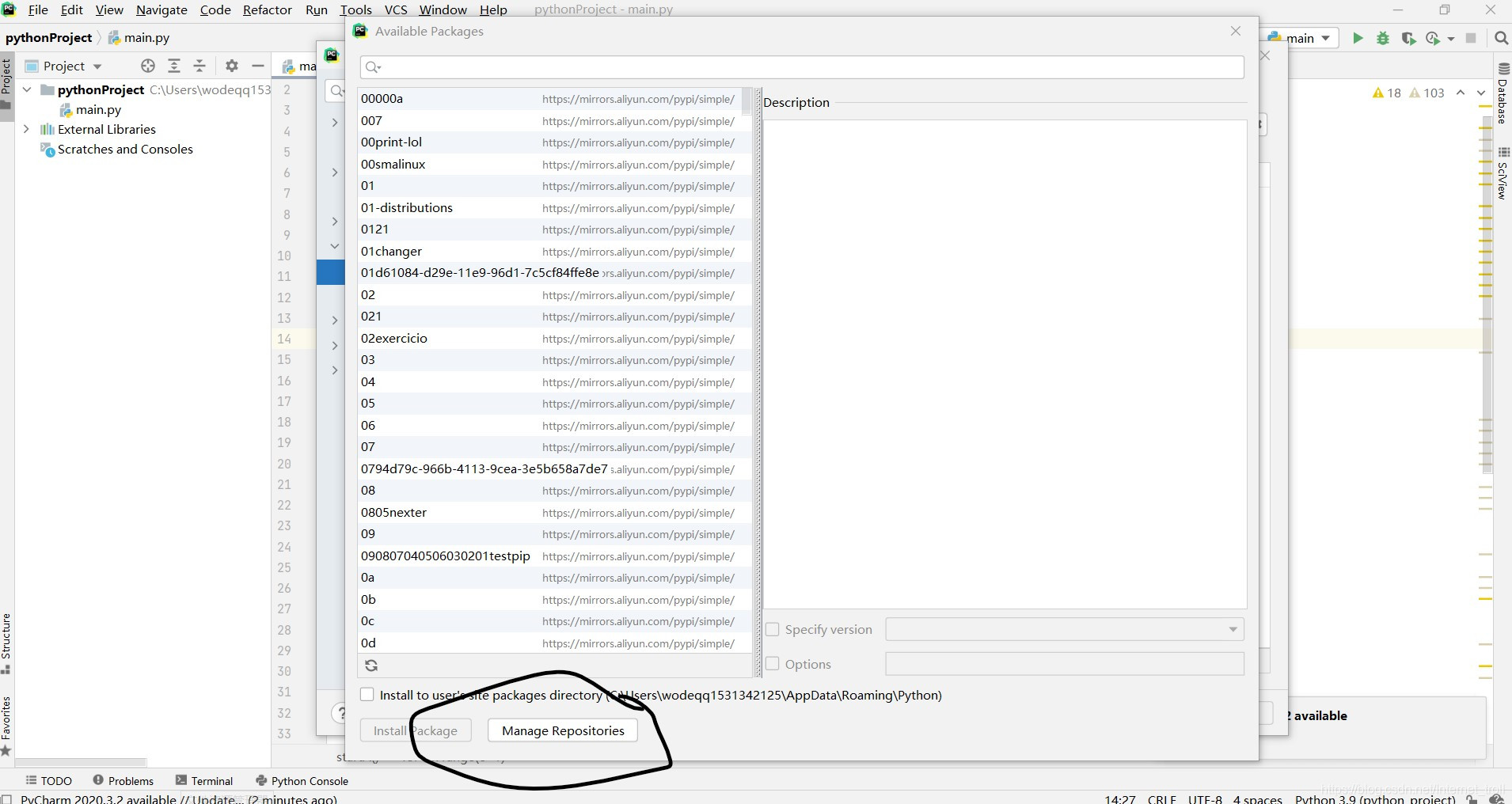Screen dimensions: 1512x804
Task: Click the Install Package button
Action: [x=416, y=730]
